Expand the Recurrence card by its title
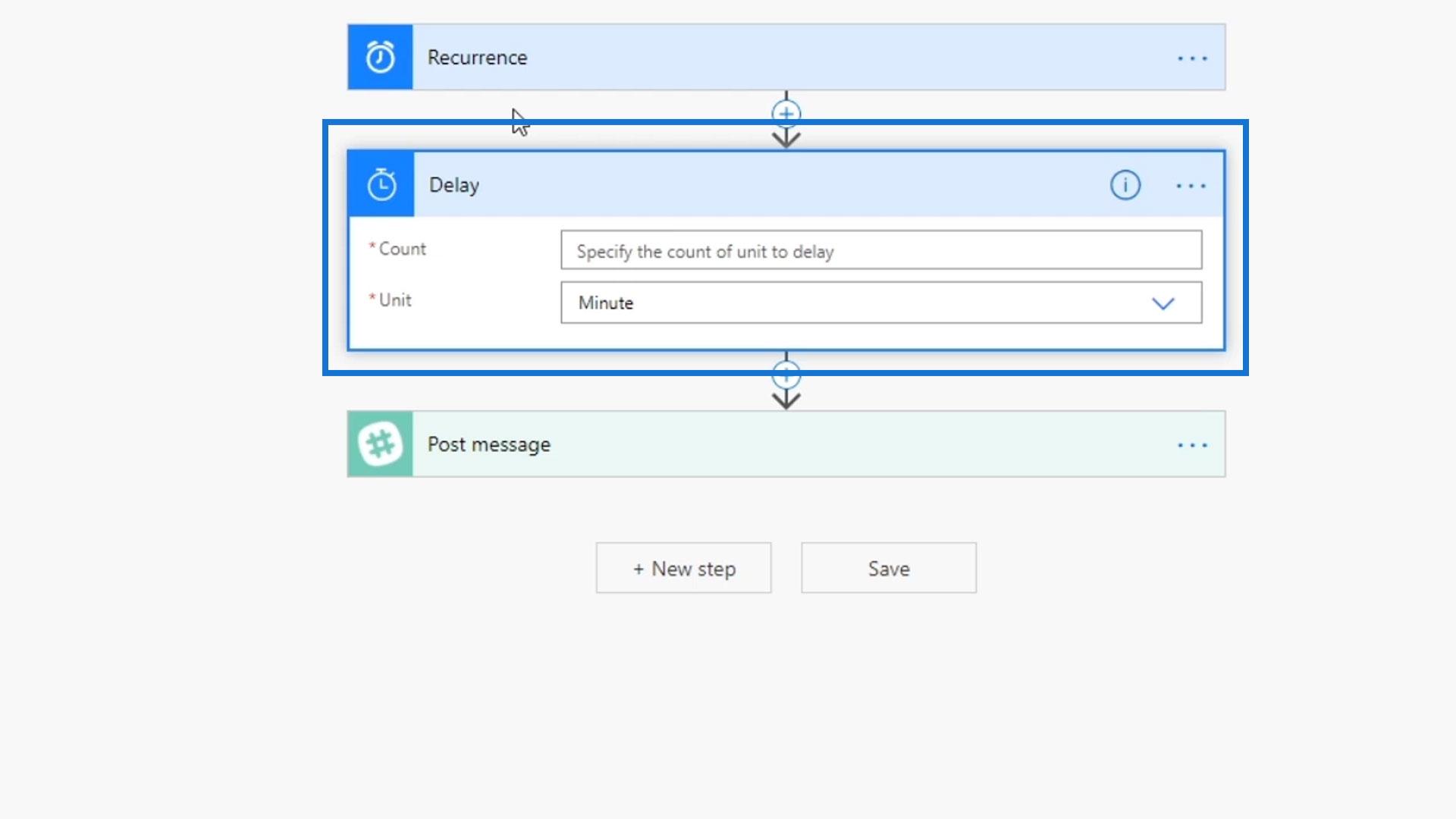 [x=477, y=58]
